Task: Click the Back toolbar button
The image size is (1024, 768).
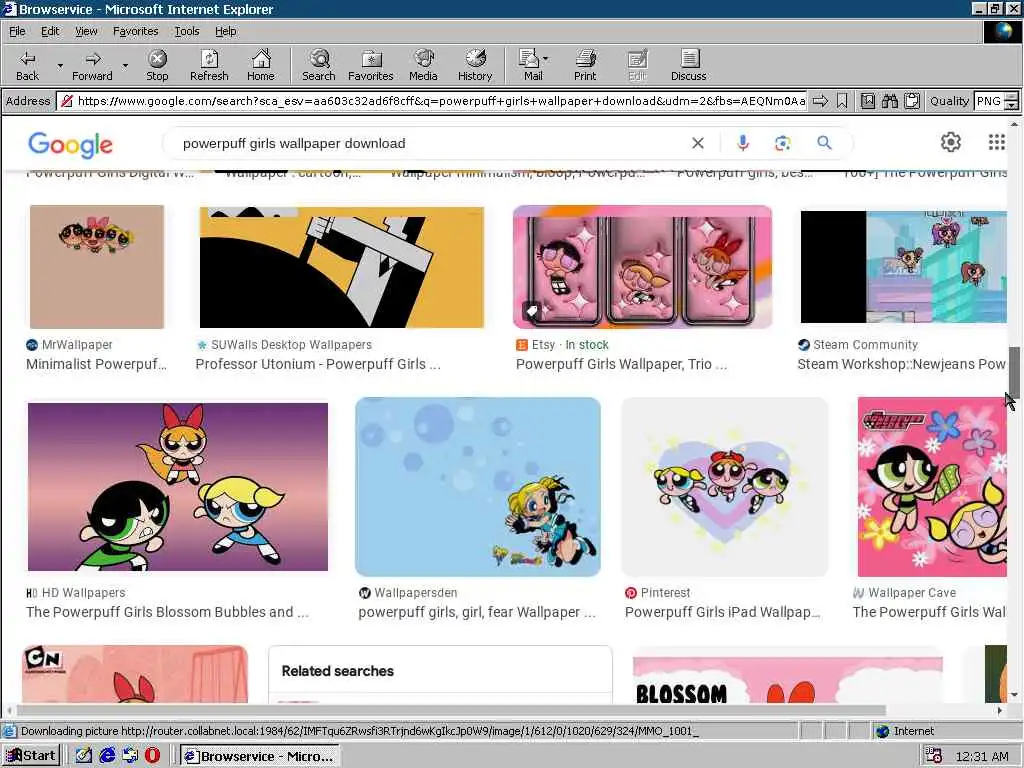Action: tap(27, 65)
